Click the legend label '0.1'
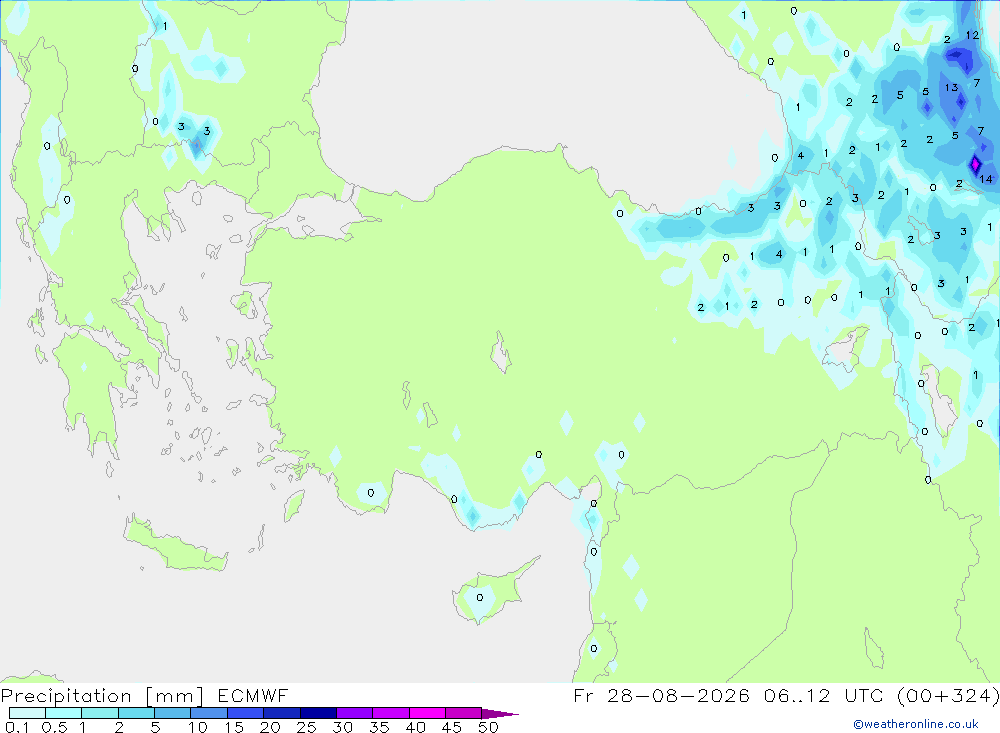The height and width of the screenshot is (733, 1000). coord(17,727)
